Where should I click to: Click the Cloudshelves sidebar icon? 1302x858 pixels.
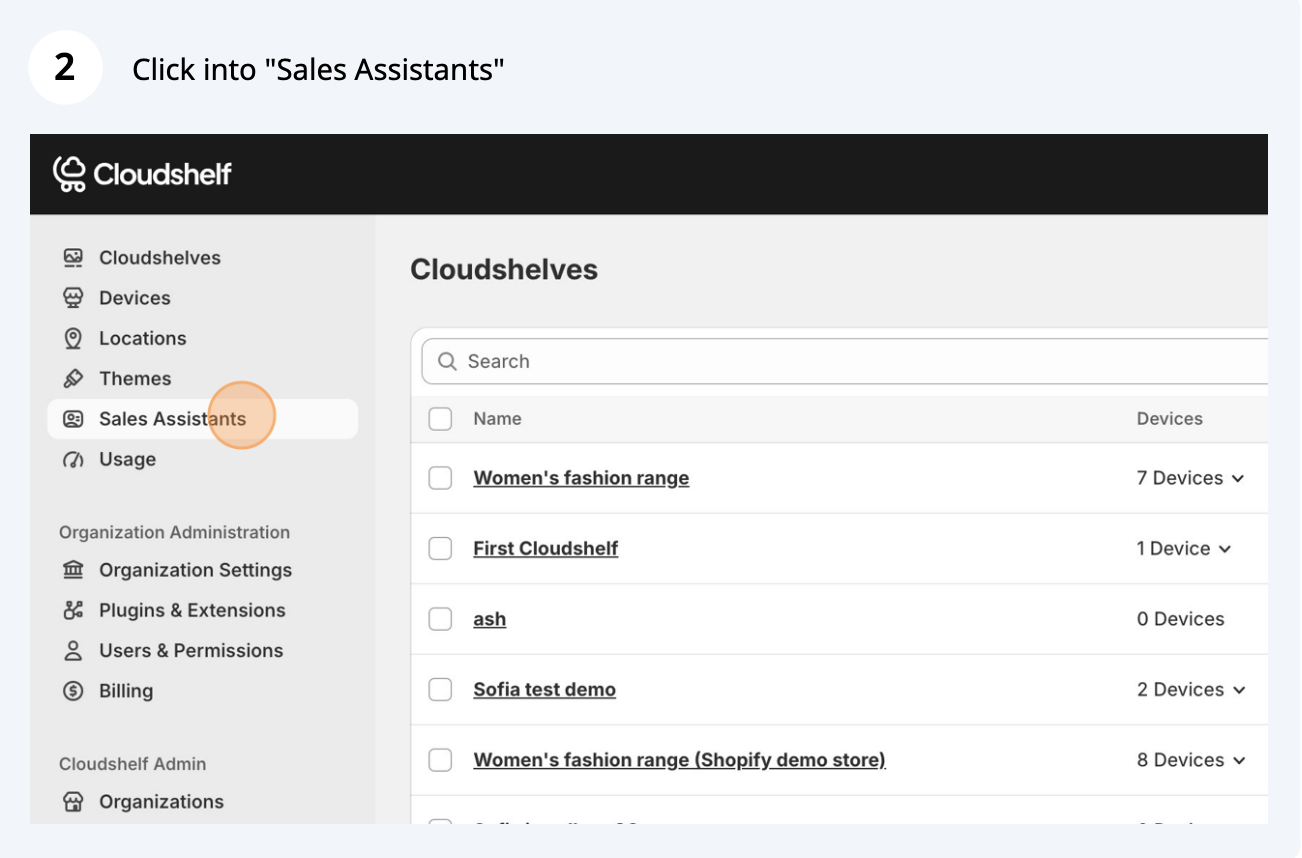(x=73, y=258)
